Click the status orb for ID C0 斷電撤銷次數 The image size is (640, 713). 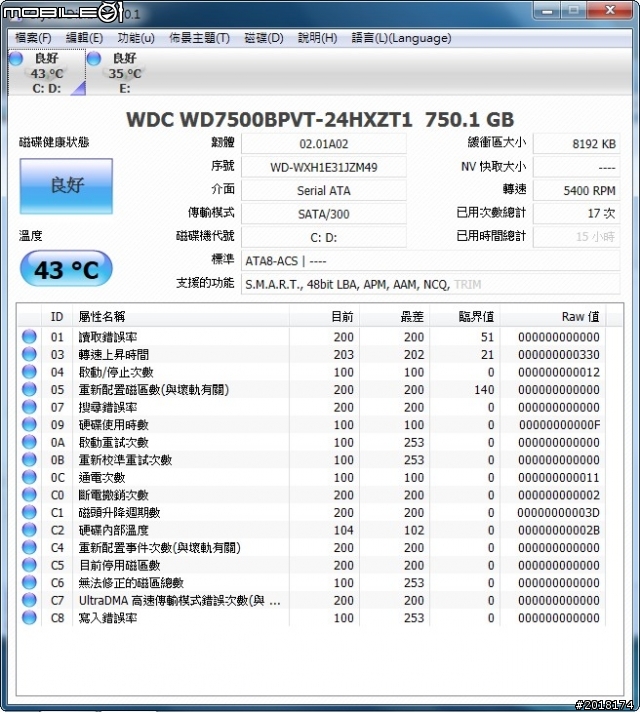[x=29, y=495]
